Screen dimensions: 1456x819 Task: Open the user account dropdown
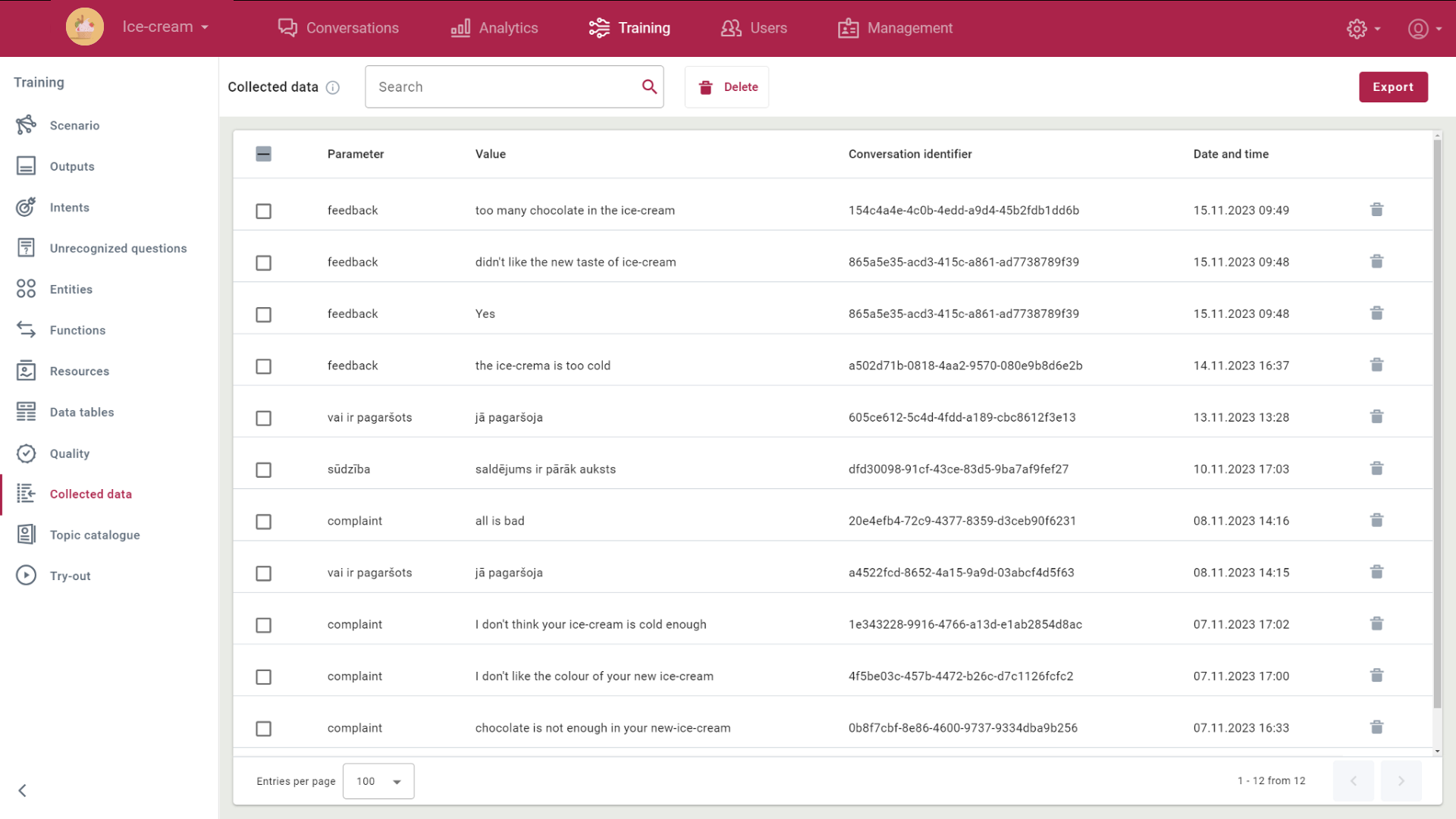[x=1423, y=28]
